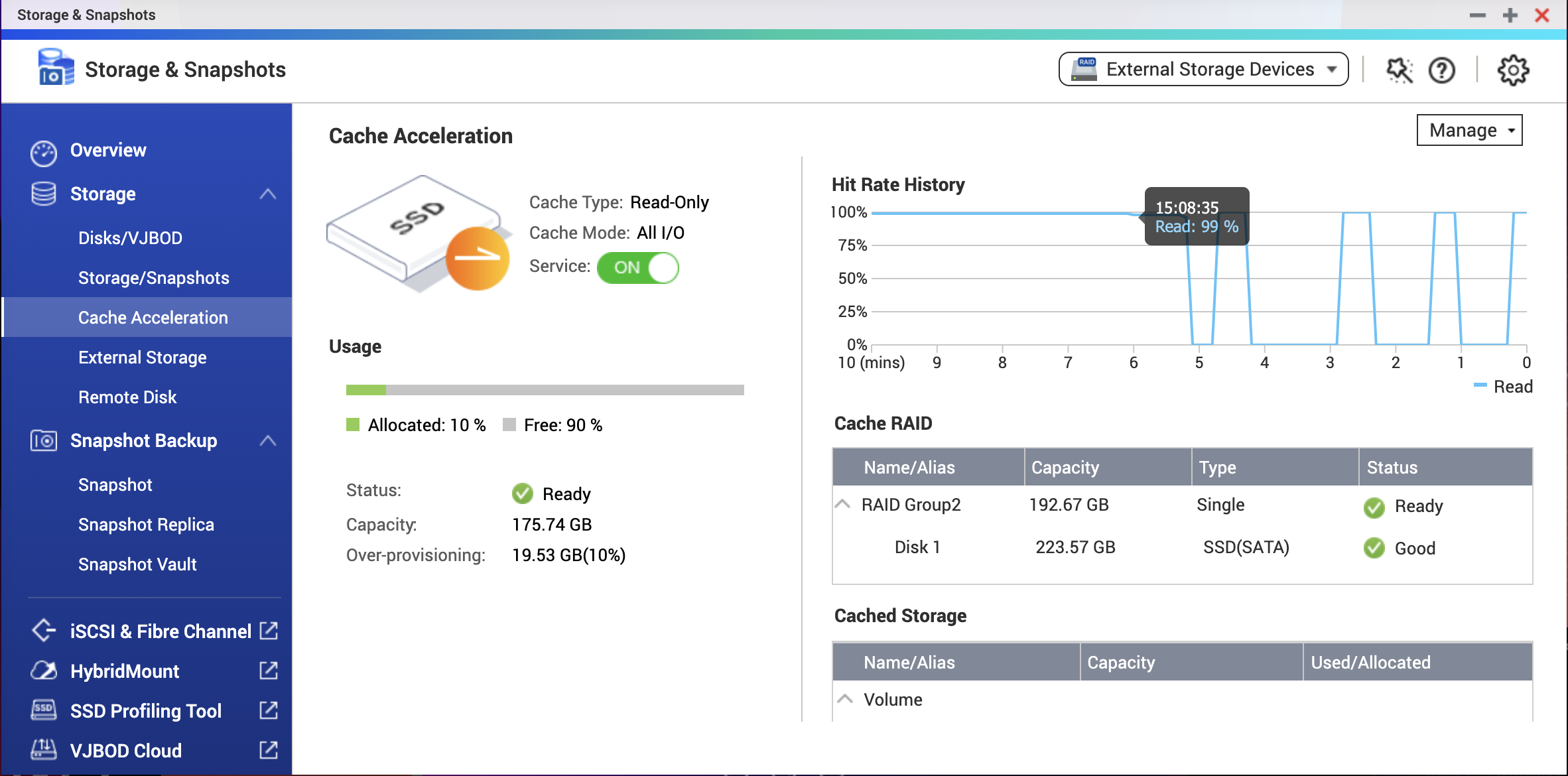Open the Manage menu button

click(1469, 130)
